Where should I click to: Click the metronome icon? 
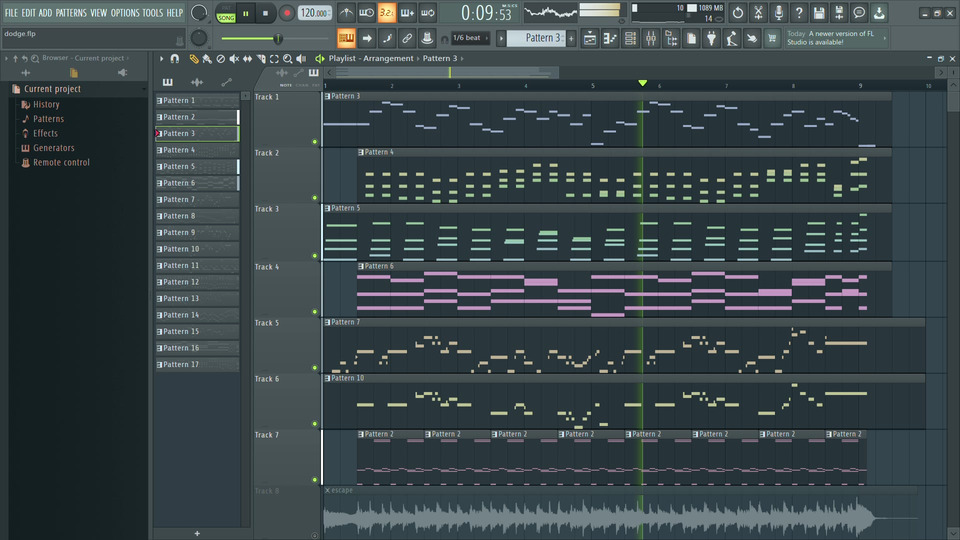[x=346, y=13]
